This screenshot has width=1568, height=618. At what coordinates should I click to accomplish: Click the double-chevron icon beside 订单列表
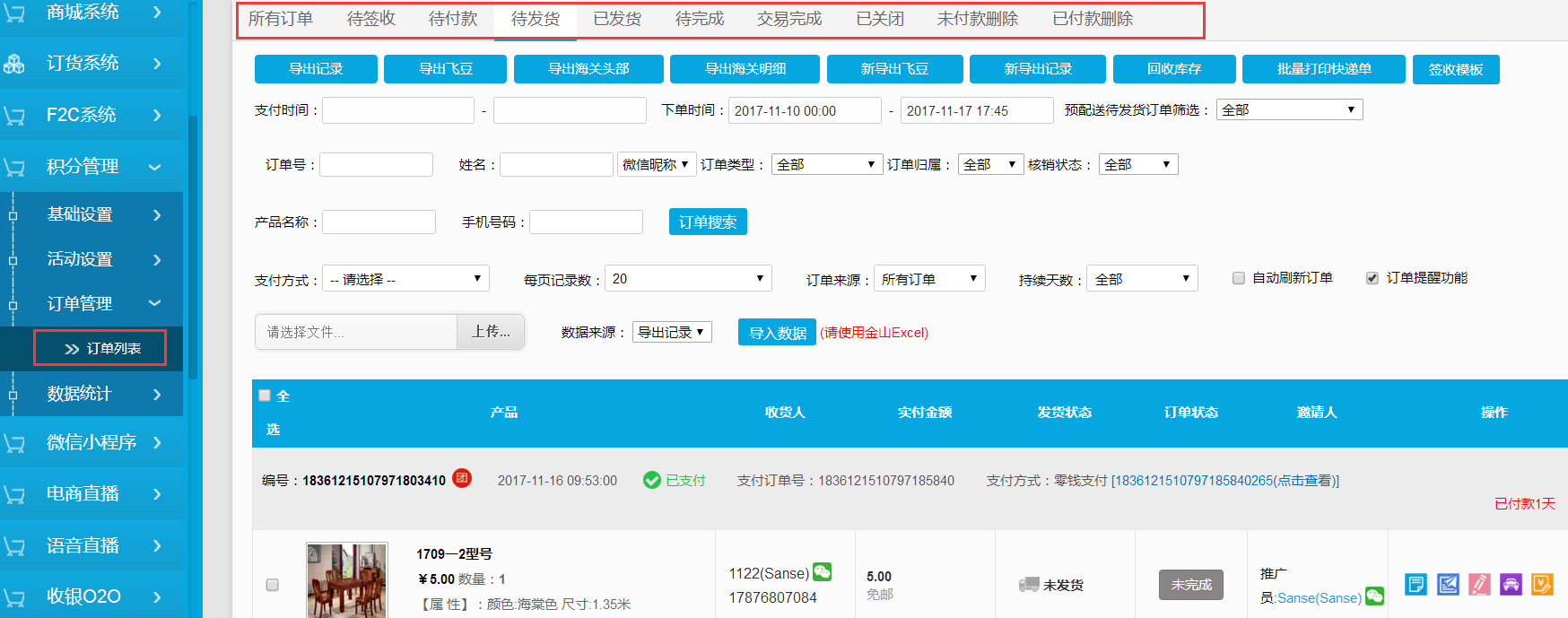72,349
